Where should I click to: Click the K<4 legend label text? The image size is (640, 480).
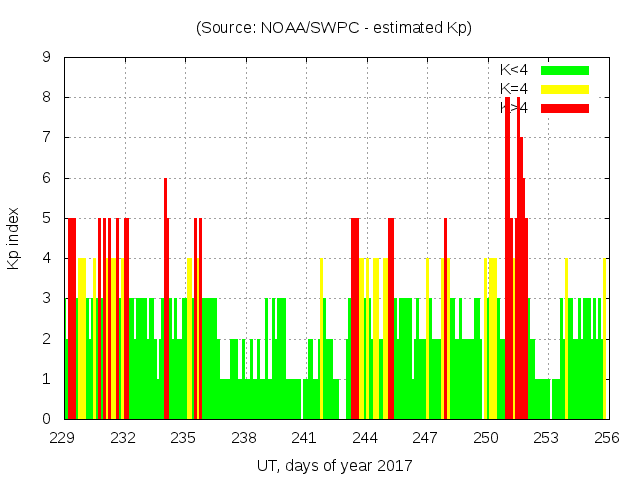514,70
